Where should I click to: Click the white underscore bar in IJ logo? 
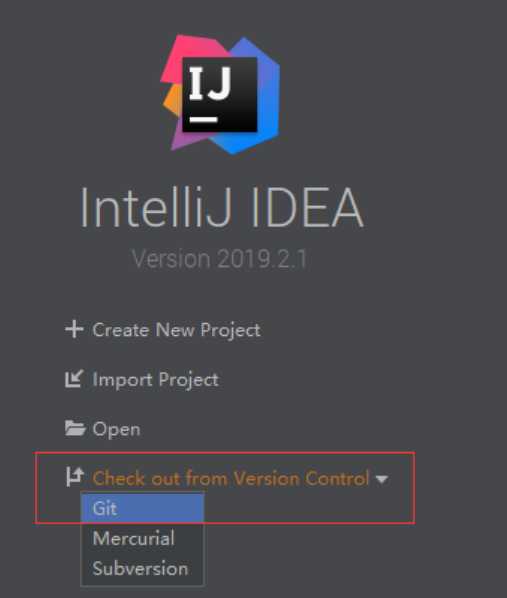pos(203,120)
